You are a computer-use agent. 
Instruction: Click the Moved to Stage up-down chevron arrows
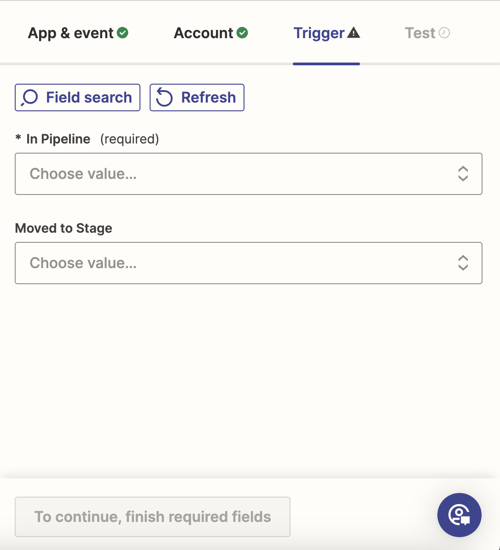pyautogui.click(x=463, y=263)
